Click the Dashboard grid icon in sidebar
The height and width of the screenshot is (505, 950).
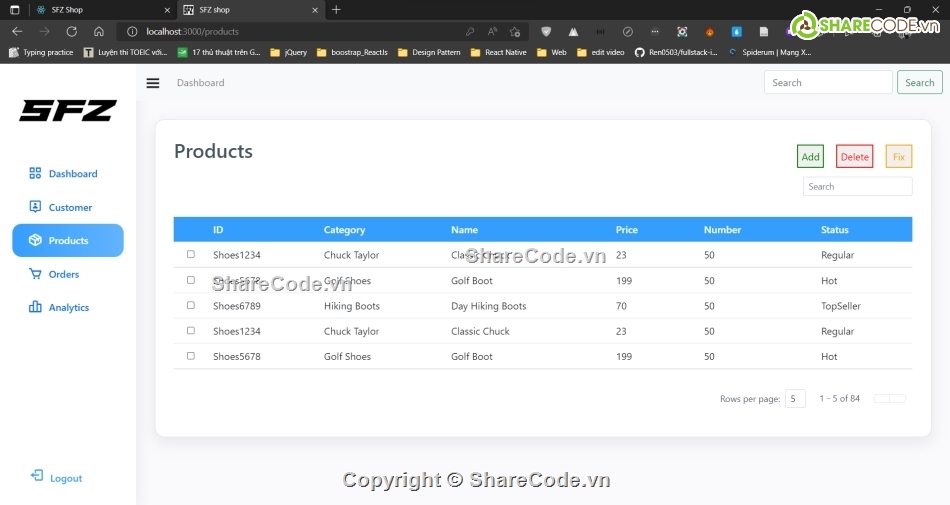(35, 173)
